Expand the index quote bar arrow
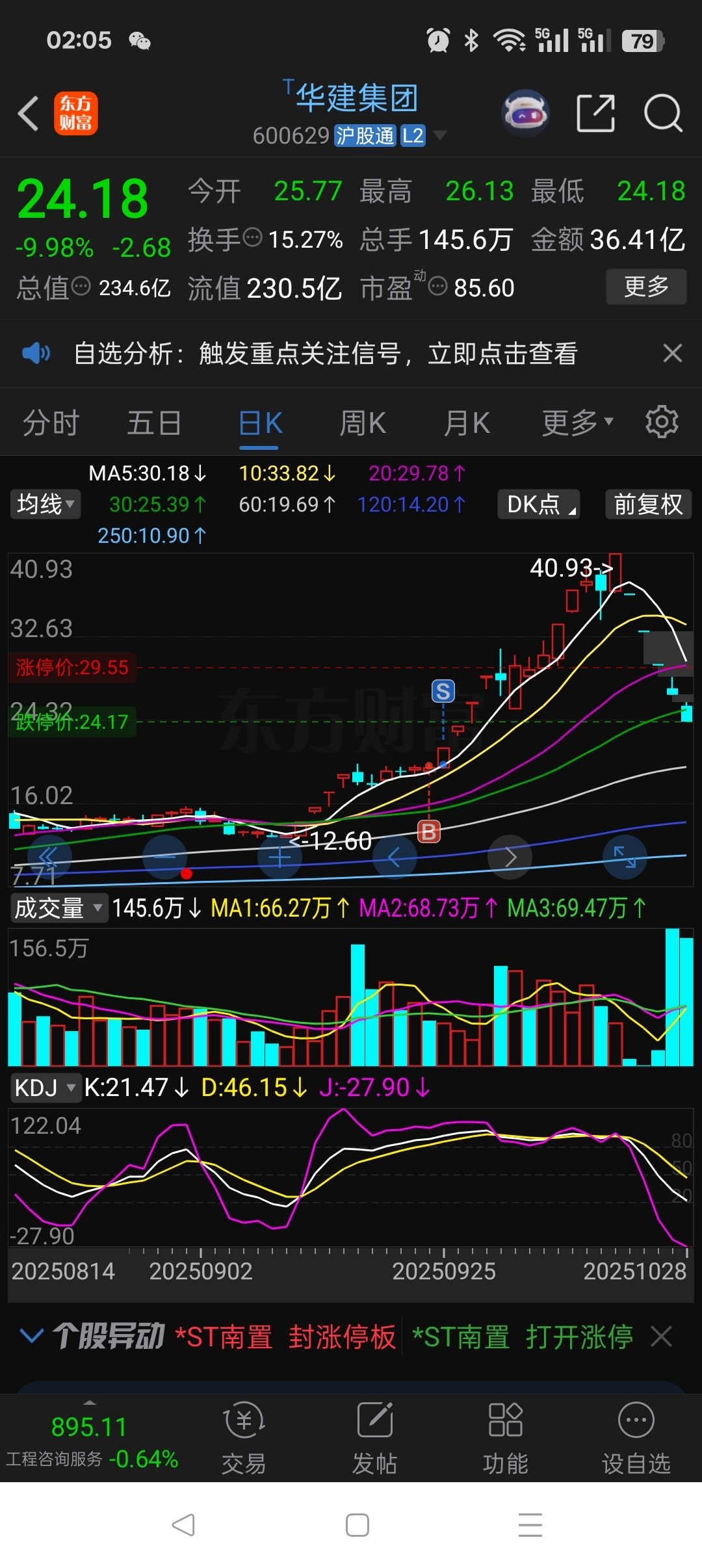The height and width of the screenshot is (1568, 702). coord(90,1403)
